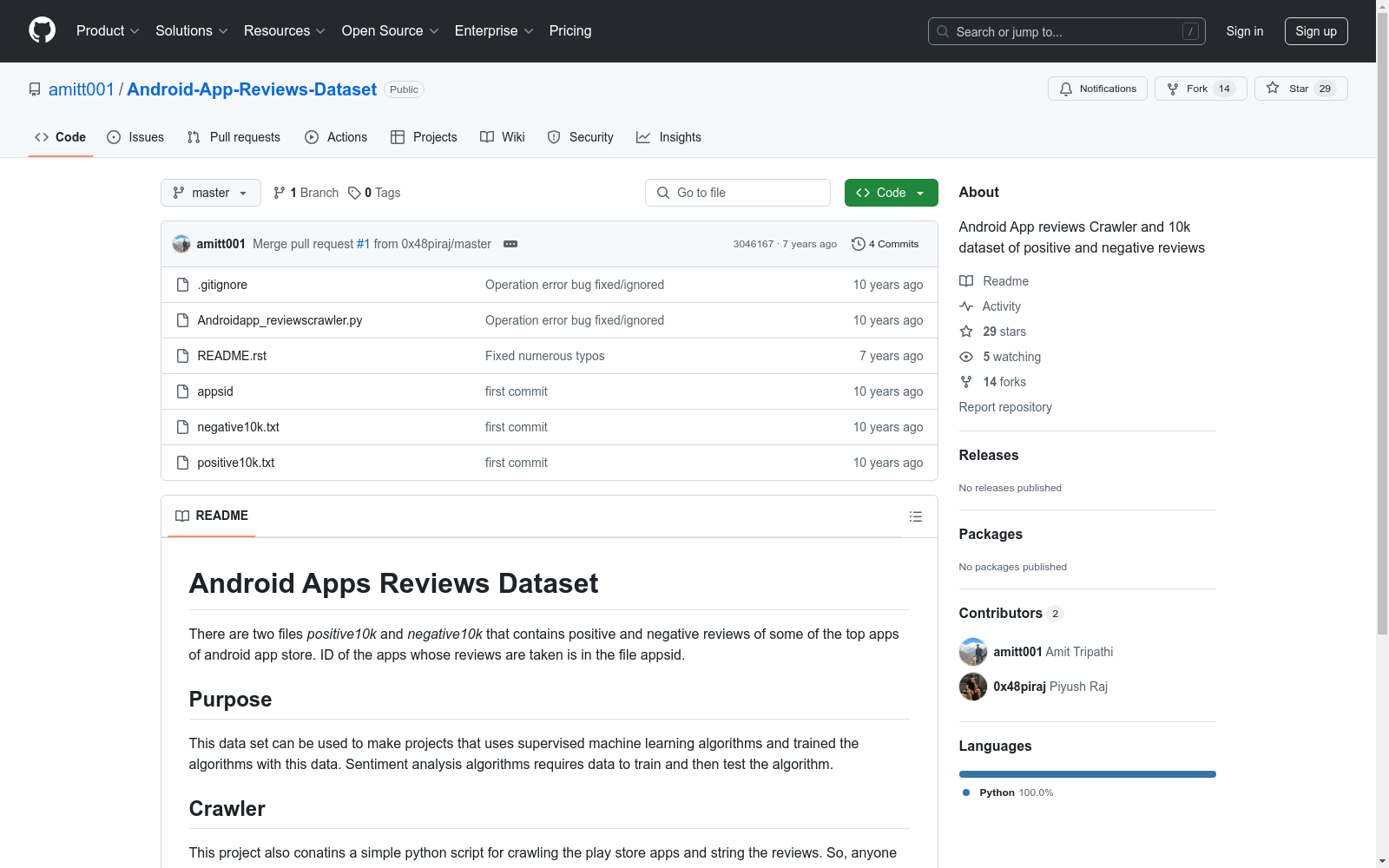Expand the Product menu

click(x=108, y=31)
